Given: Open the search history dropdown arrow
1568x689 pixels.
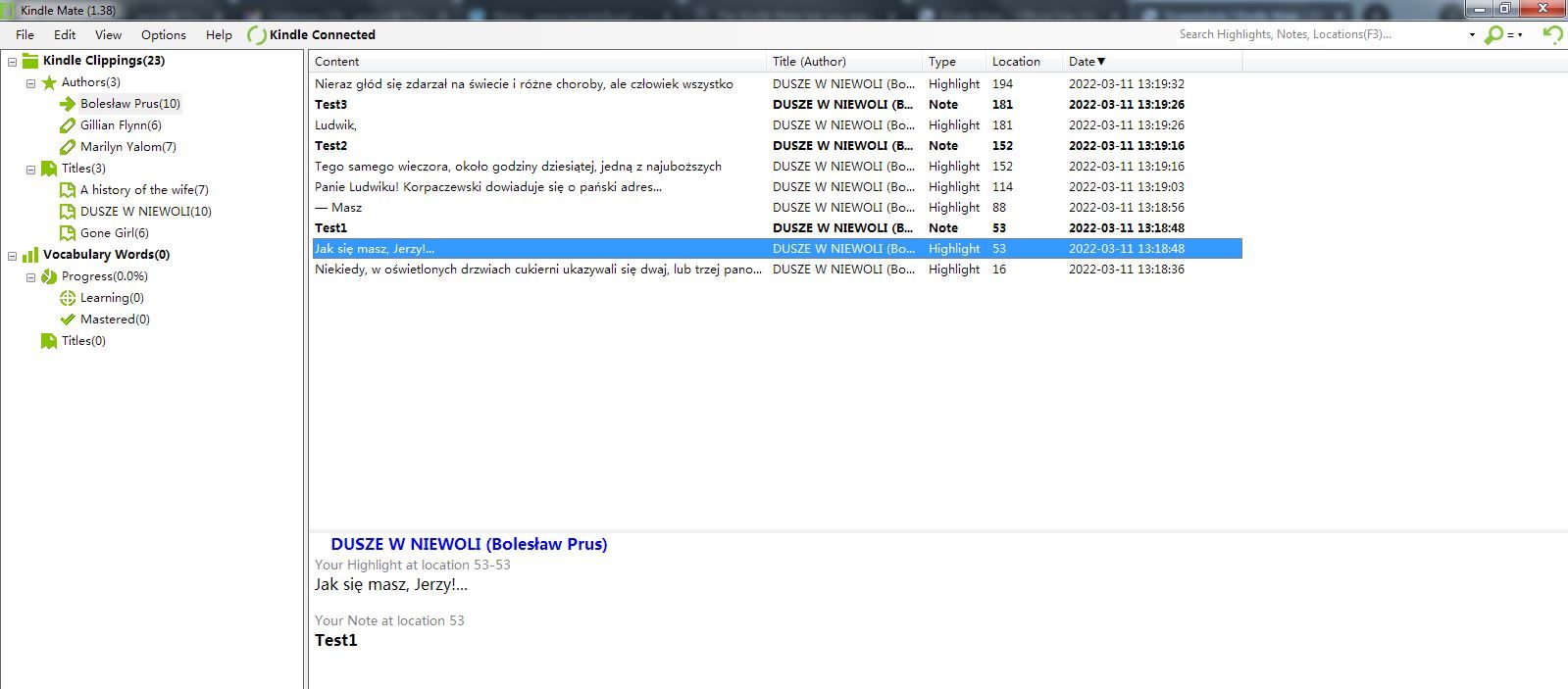Looking at the screenshot, I should 1472,35.
